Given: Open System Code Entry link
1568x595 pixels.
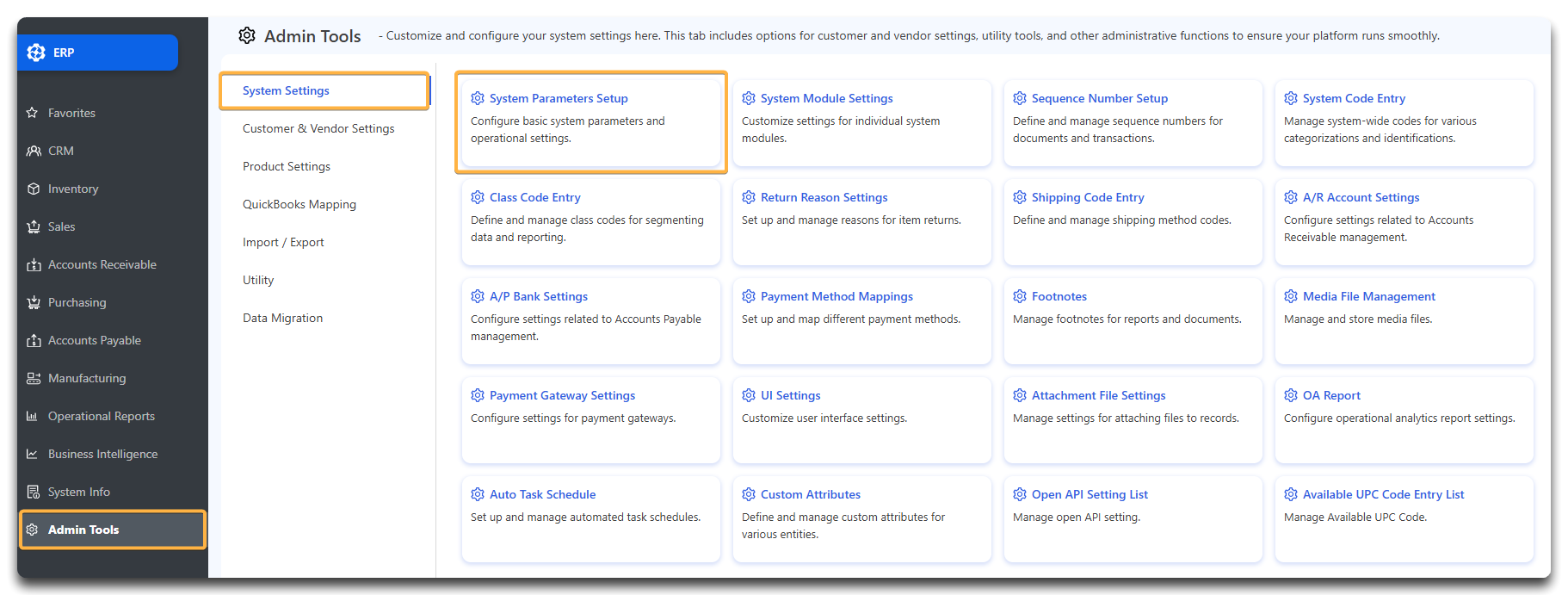Looking at the screenshot, I should click(1354, 98).
